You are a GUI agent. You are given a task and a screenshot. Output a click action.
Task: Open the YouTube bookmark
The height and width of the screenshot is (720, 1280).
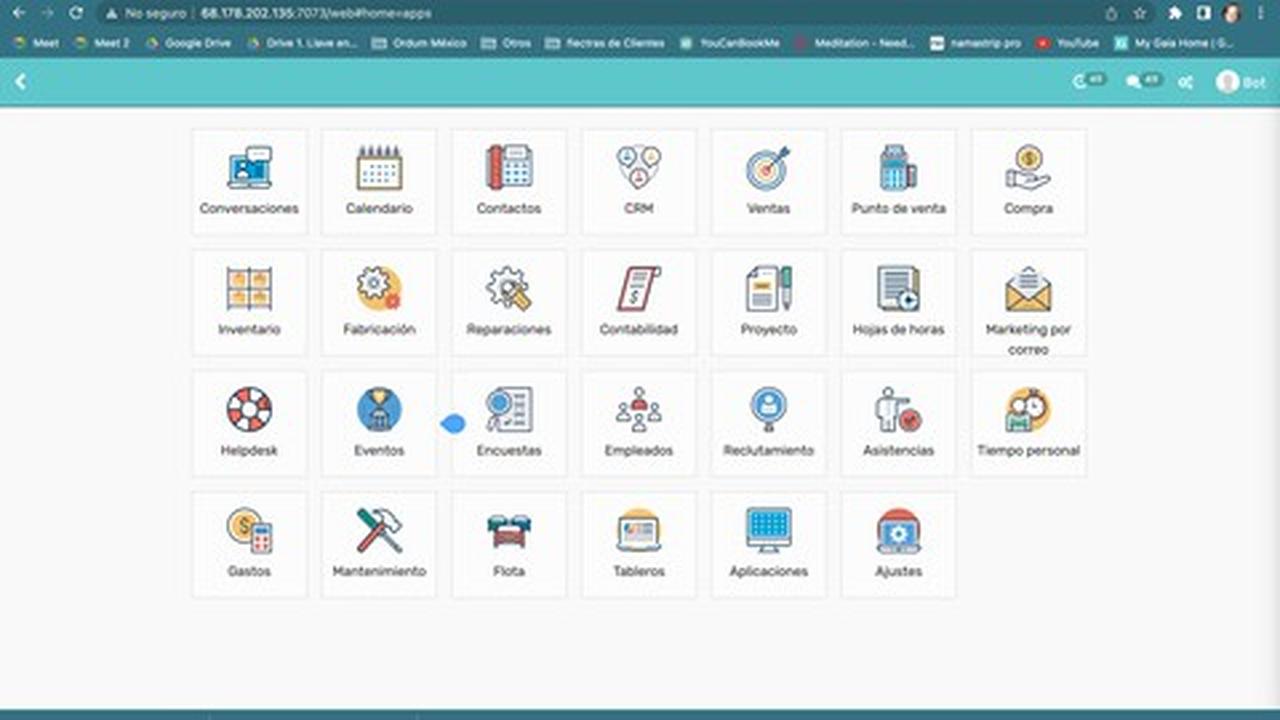[x=1068, y=43]
